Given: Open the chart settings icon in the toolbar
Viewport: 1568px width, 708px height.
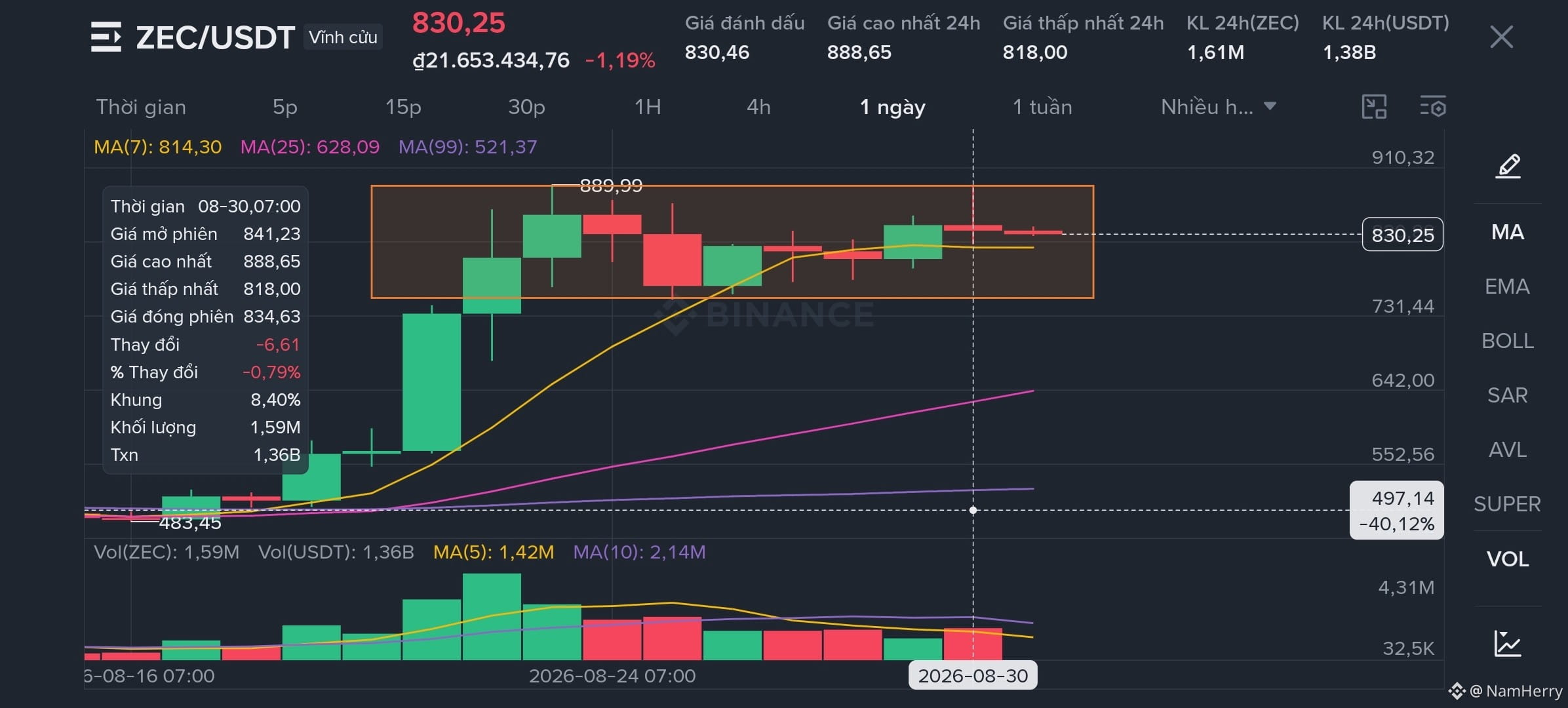Looking at the screenshot, I should [x=1433, y=107].
